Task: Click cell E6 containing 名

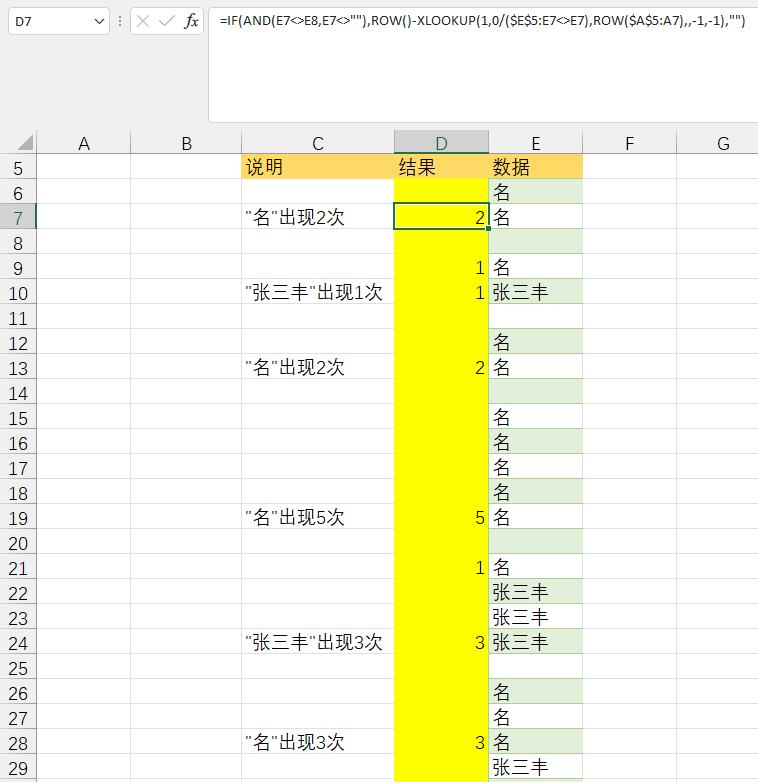Action: click(535, 192)
